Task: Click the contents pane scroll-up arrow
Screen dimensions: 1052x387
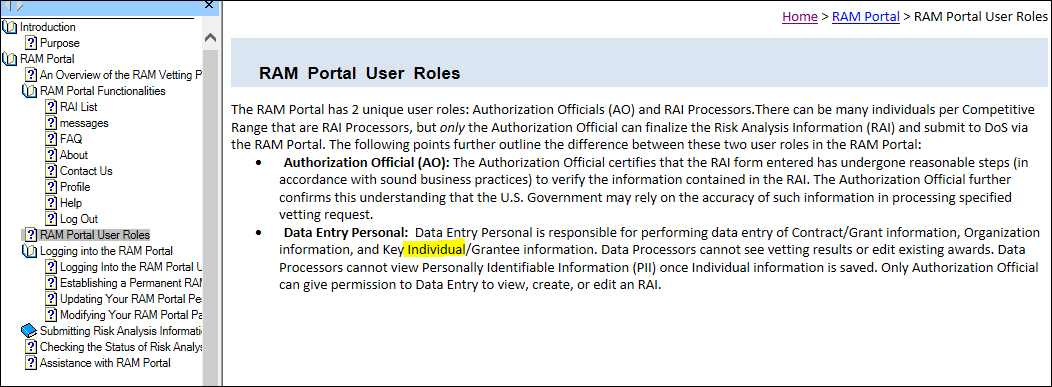Action: (x=211, y=38)
